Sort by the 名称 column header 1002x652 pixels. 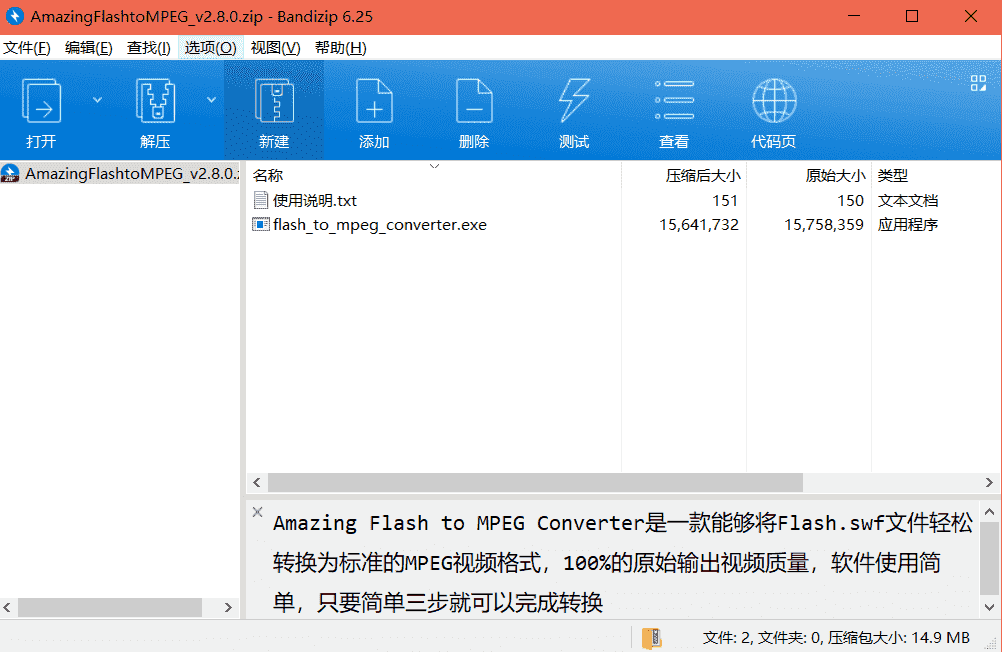coord(434,175)
